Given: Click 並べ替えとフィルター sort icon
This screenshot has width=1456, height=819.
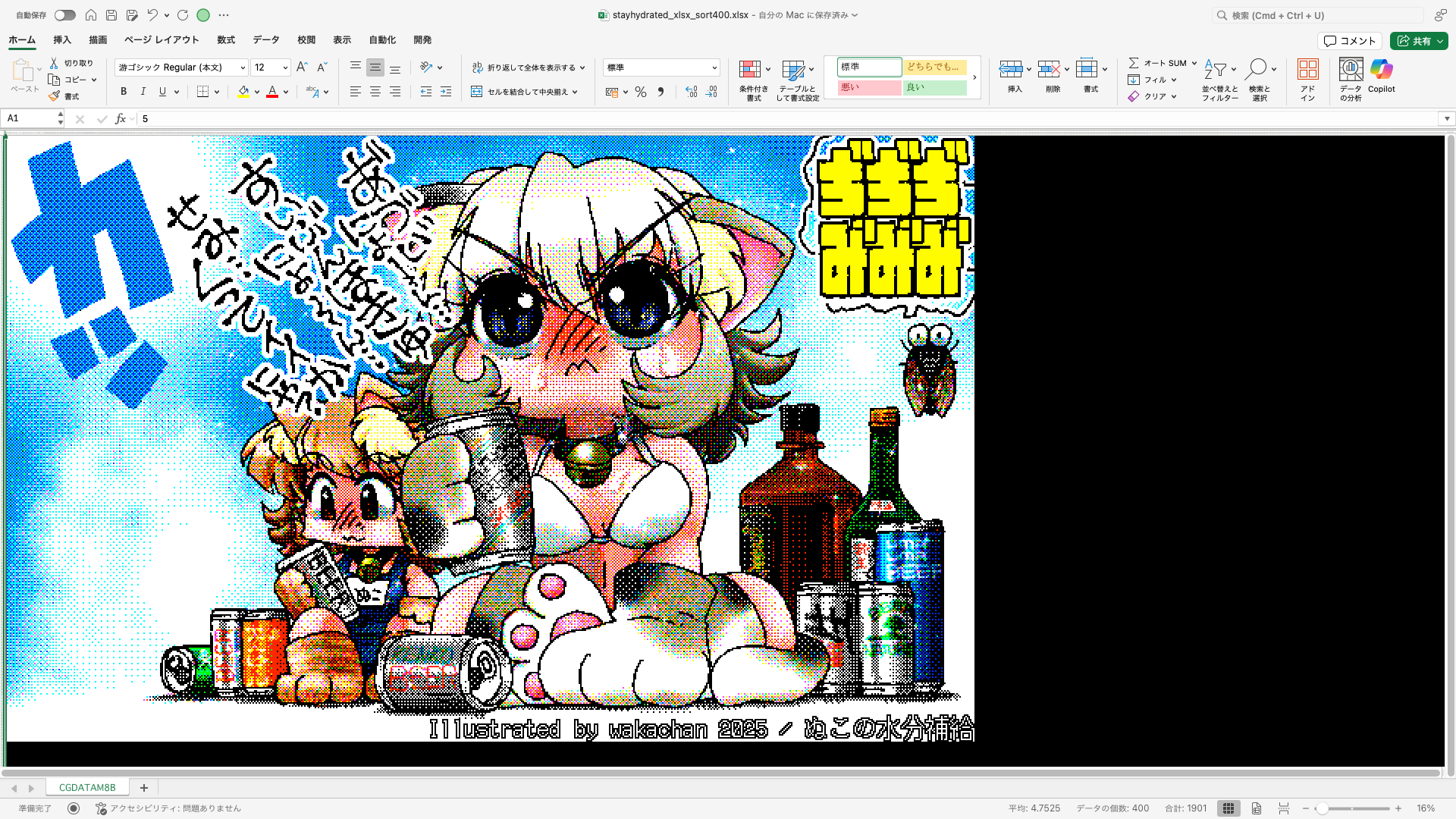Looking at the screenshot, I should point(1216,70).
